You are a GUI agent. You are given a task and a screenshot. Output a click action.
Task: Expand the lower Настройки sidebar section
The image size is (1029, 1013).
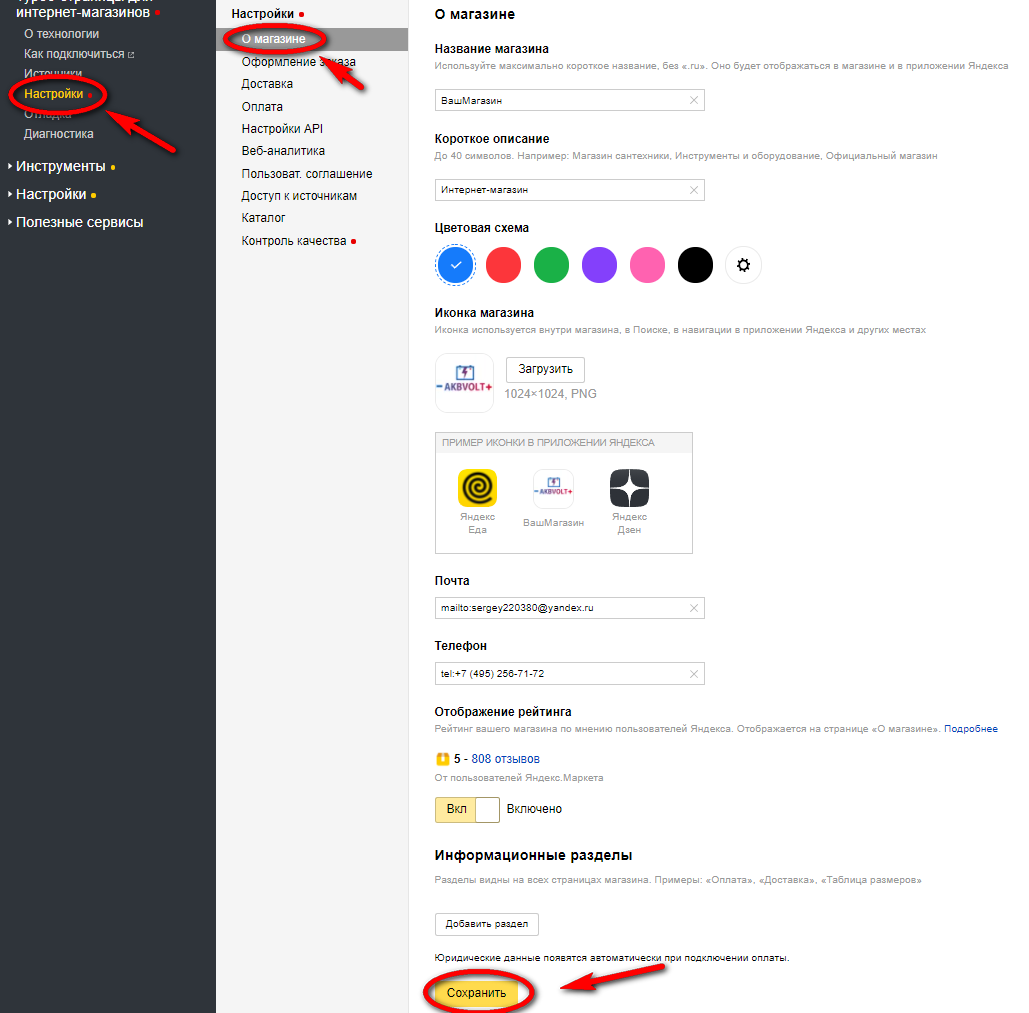(x=51, y=195)
